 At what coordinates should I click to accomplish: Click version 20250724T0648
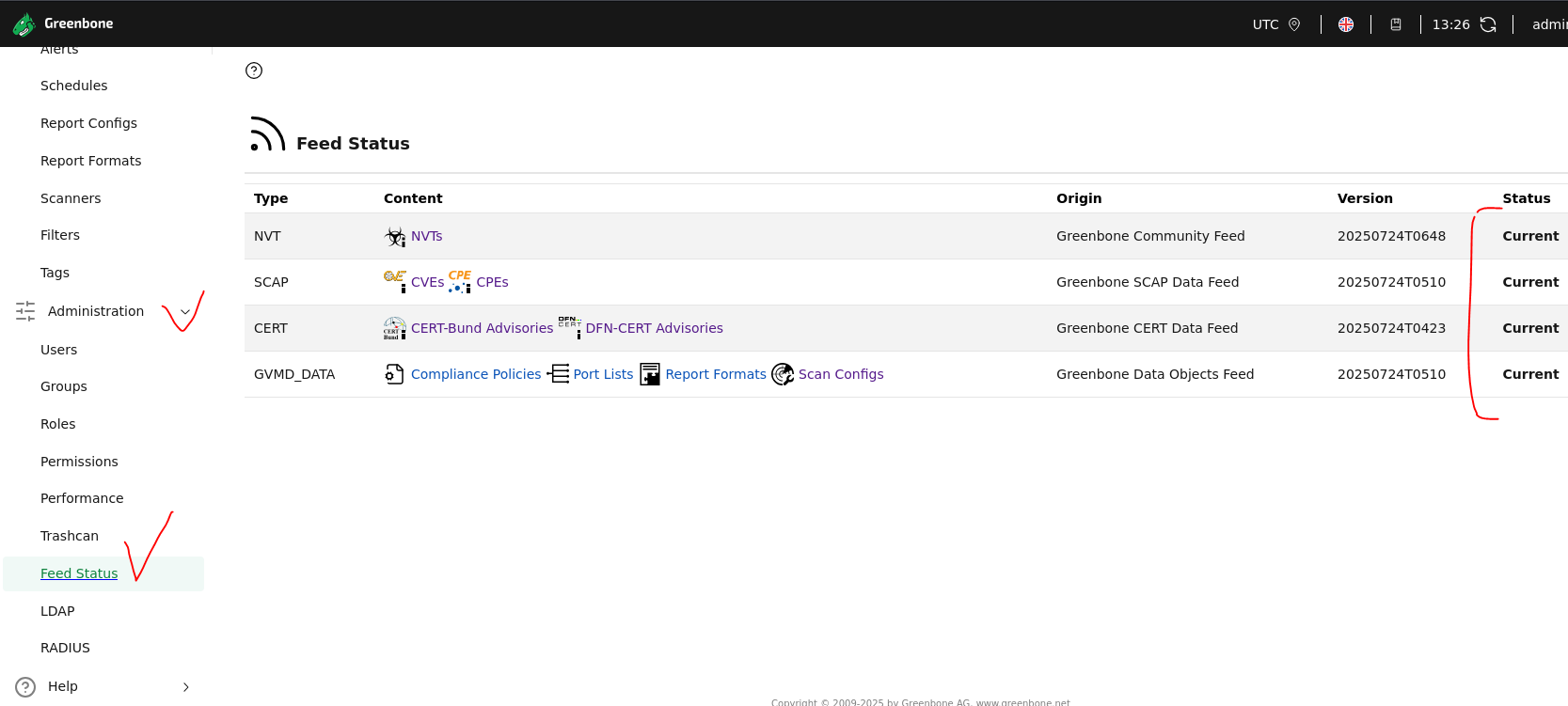point(1391,236)
